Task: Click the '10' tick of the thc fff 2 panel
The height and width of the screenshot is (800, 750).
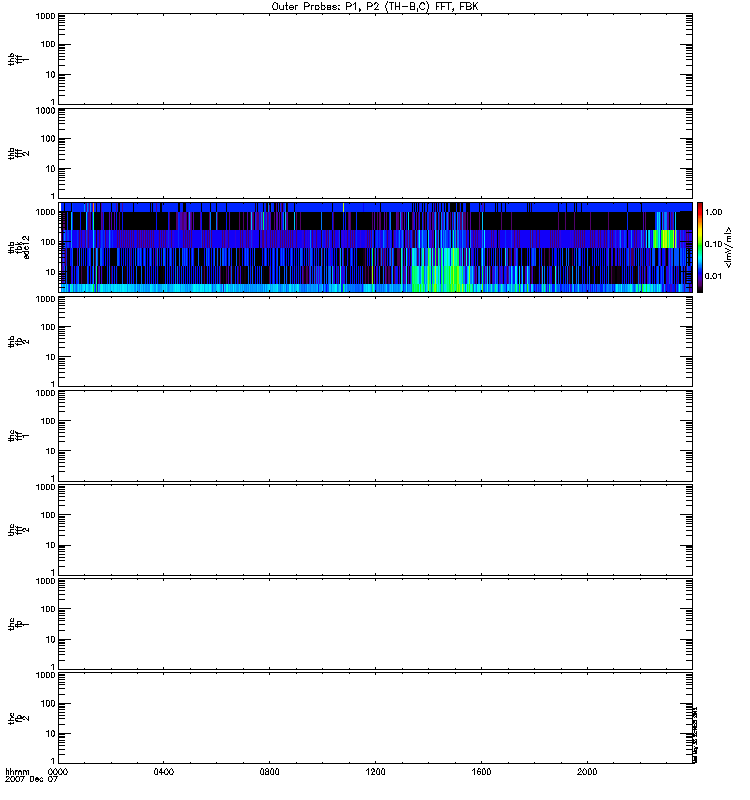Action: 51,545
